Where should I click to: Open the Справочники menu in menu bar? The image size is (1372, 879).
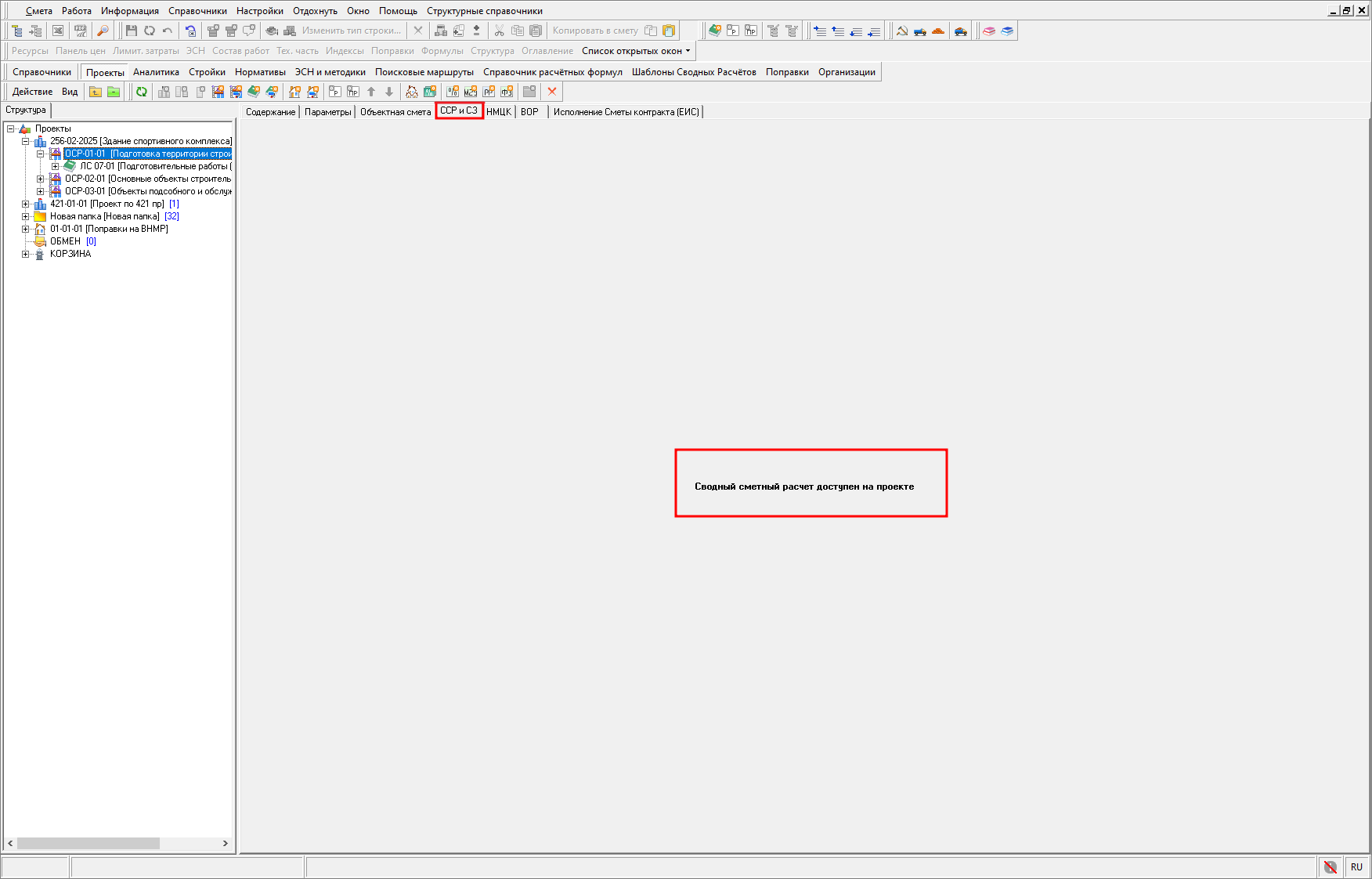(x=197, y=11)
